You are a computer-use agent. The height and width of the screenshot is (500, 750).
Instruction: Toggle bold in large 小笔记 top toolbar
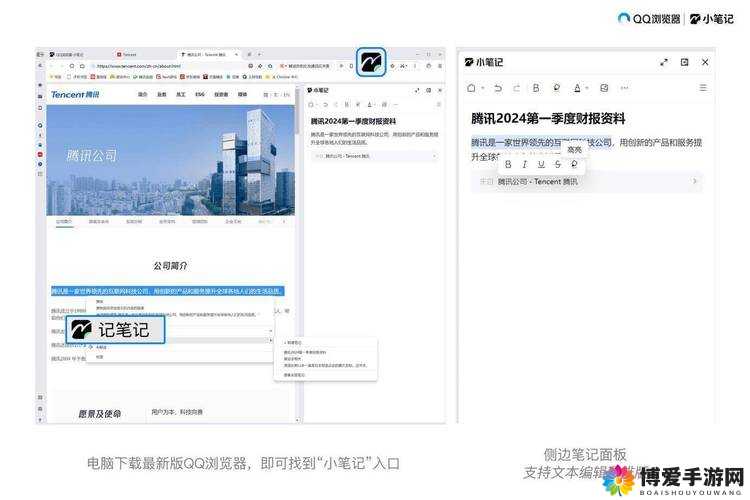click(536, 88)
